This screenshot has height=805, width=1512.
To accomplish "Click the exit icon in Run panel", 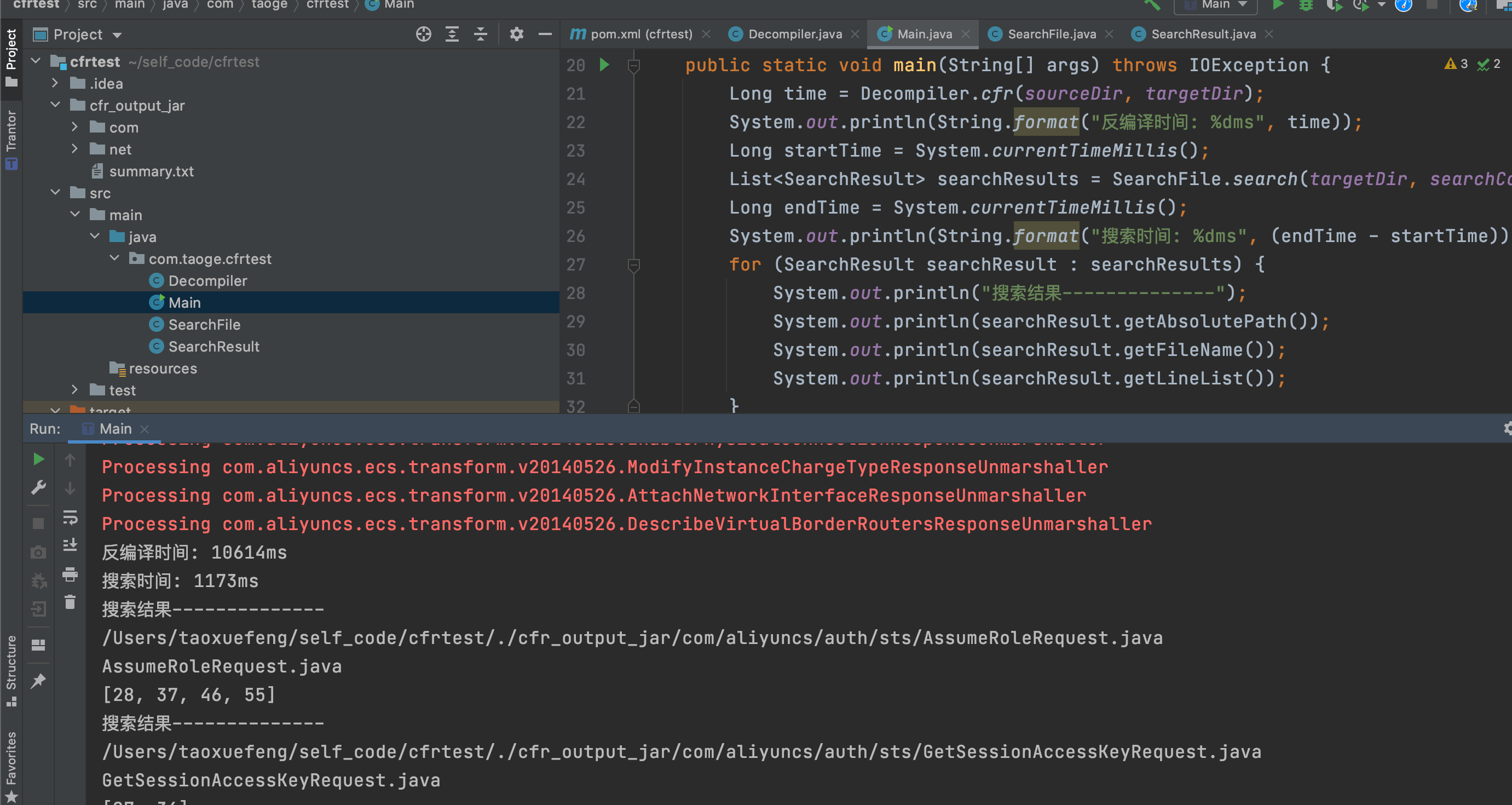I will point(39,609).
